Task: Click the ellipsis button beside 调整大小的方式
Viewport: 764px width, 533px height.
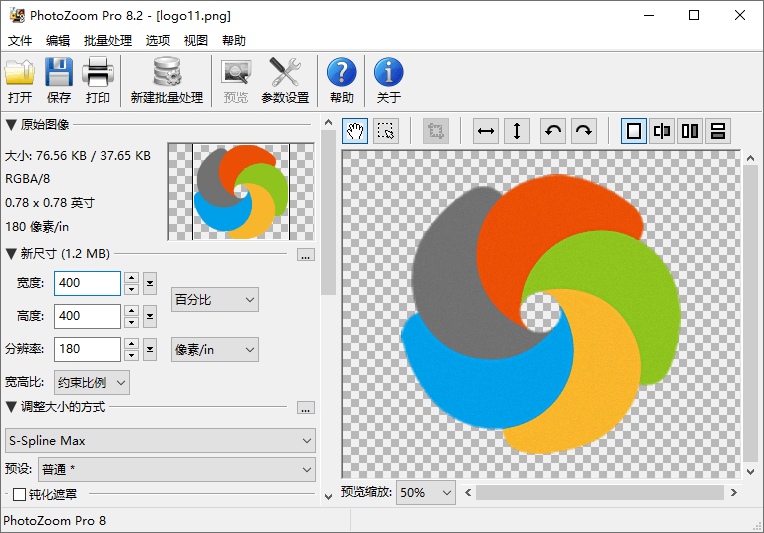Action: tap(306, 408)
